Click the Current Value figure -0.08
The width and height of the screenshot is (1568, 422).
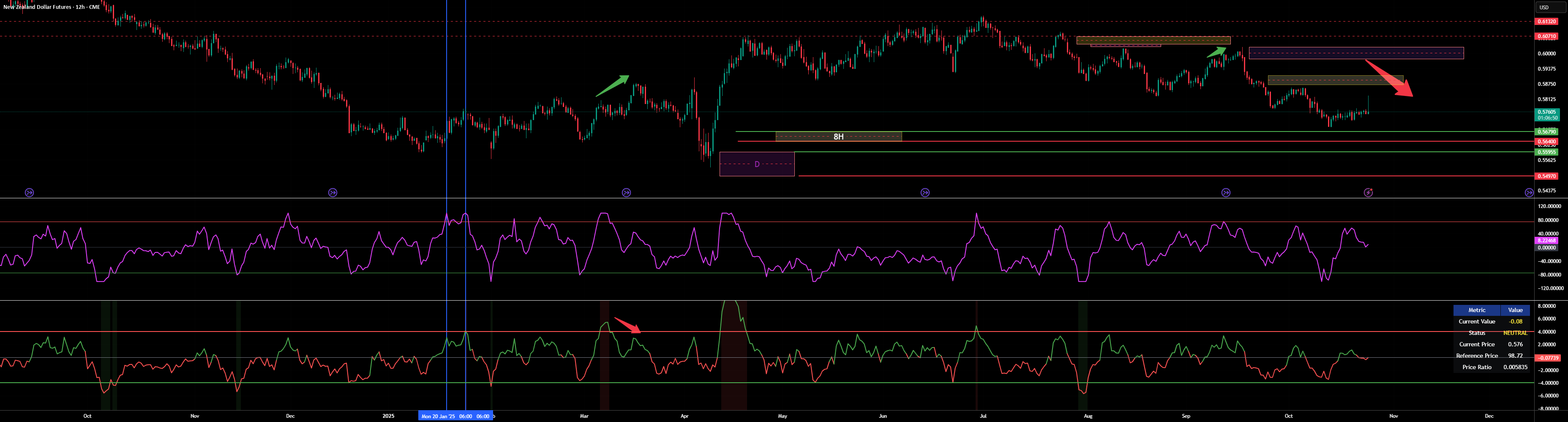tap(1515, 321)
